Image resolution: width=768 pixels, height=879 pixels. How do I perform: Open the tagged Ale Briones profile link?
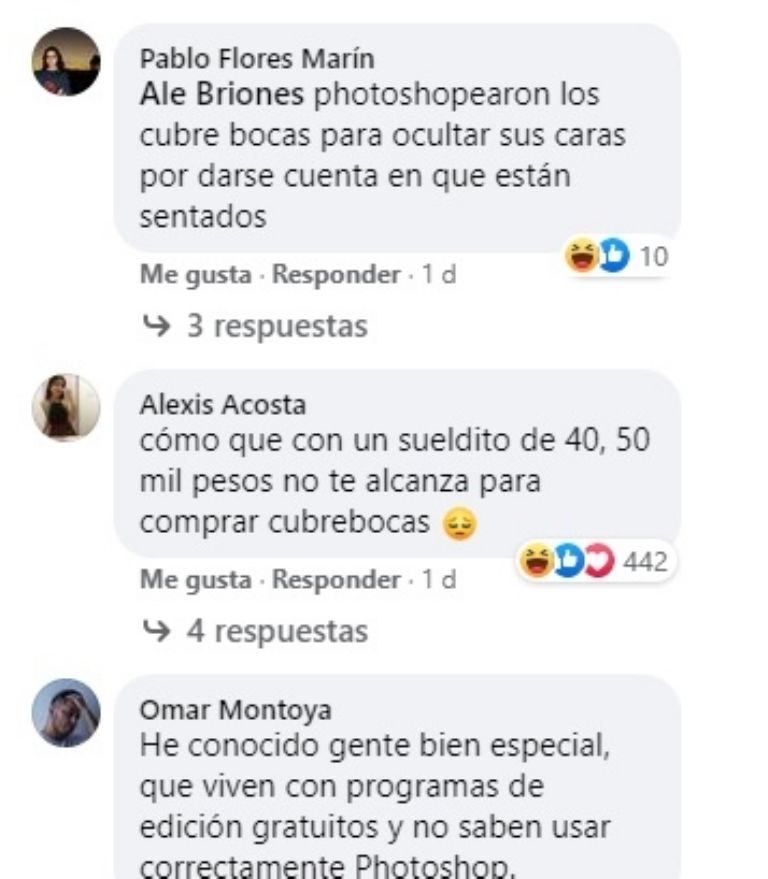pos(221,94)
